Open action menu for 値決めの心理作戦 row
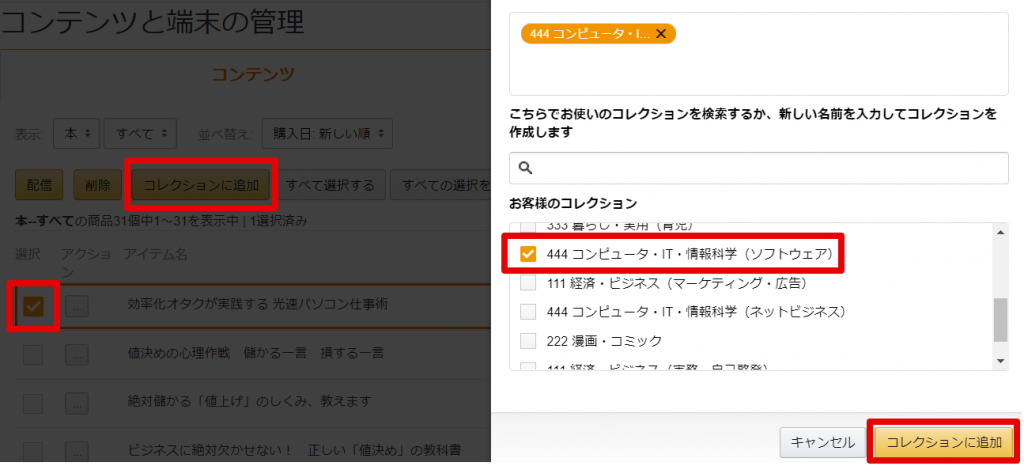1024x466 pixels. 77,355
